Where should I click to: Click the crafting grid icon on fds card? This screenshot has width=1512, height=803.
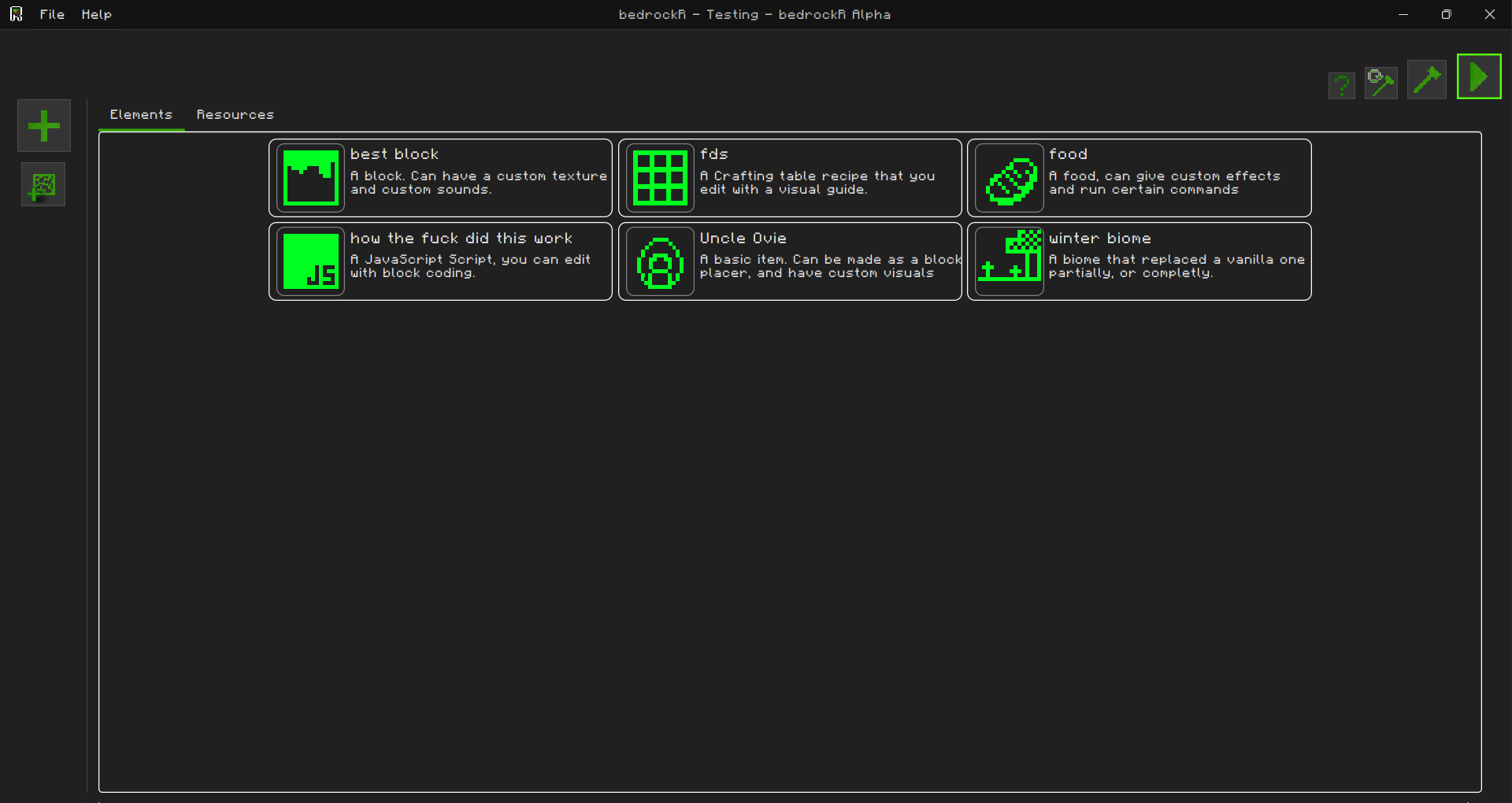tap(659, 178)
